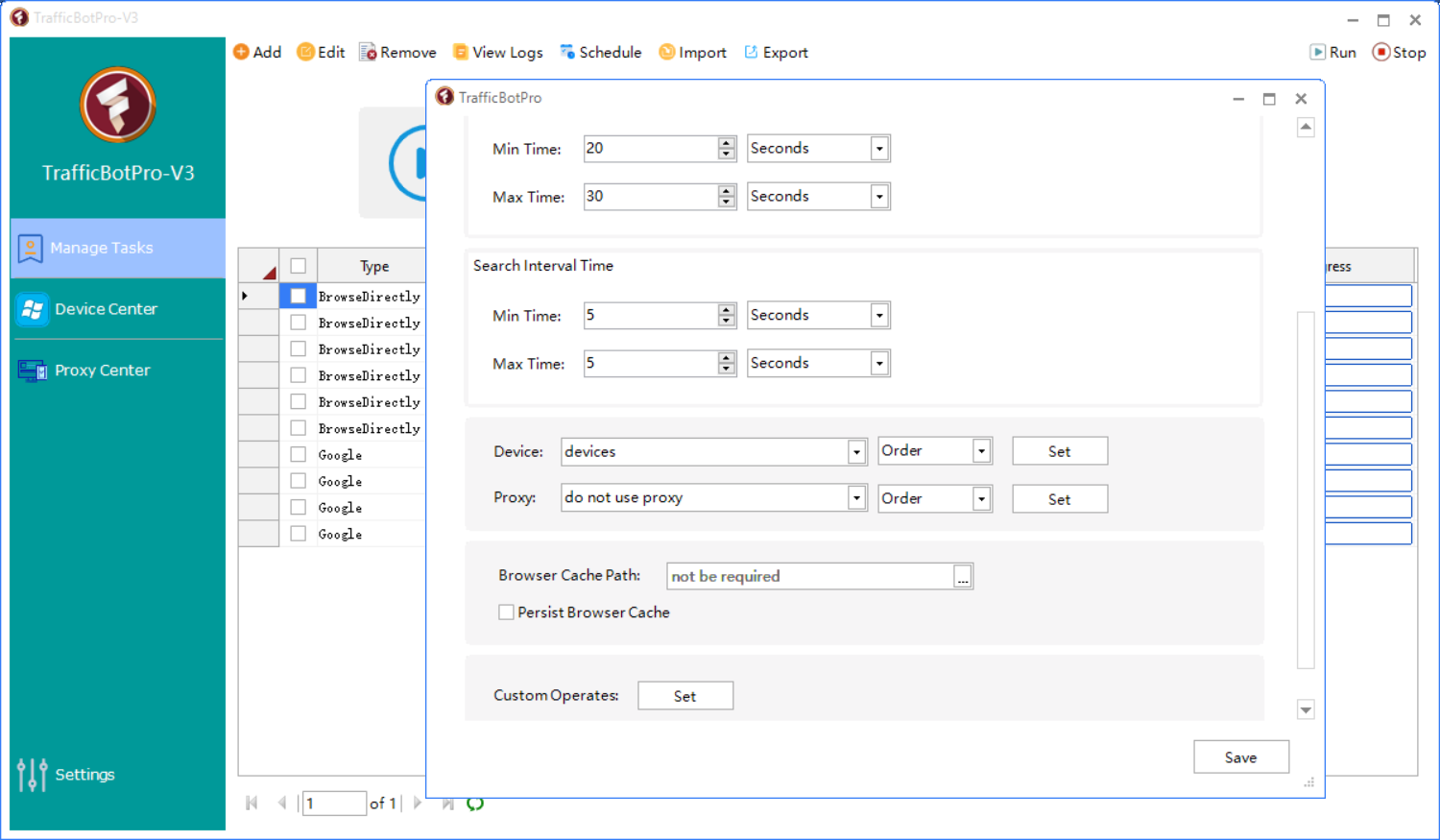Click the top Max Time 30 field
The height and width of the screenshot is (840, 1440).
[650, 196]
